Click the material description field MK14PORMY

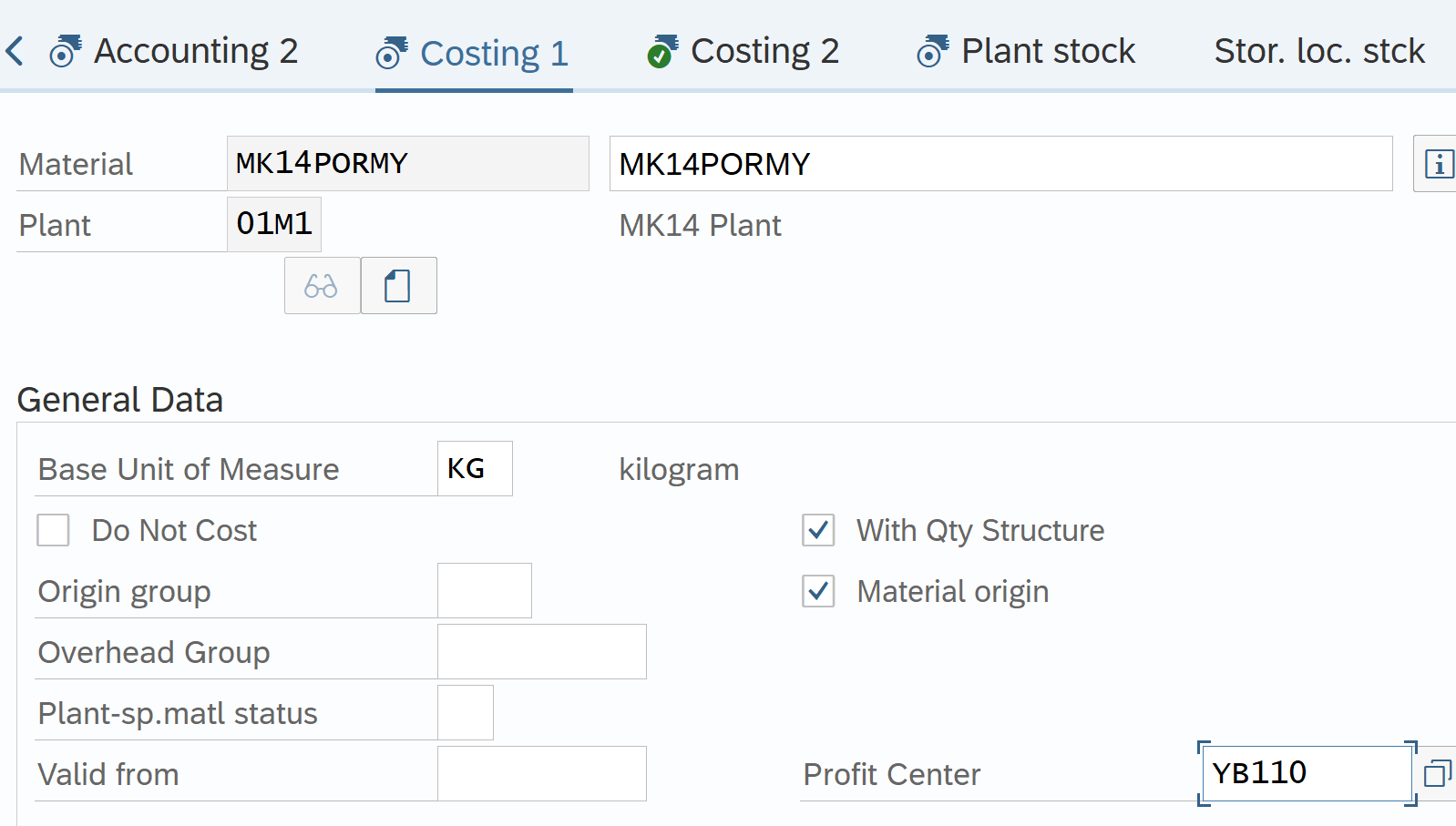(1000, 164)
